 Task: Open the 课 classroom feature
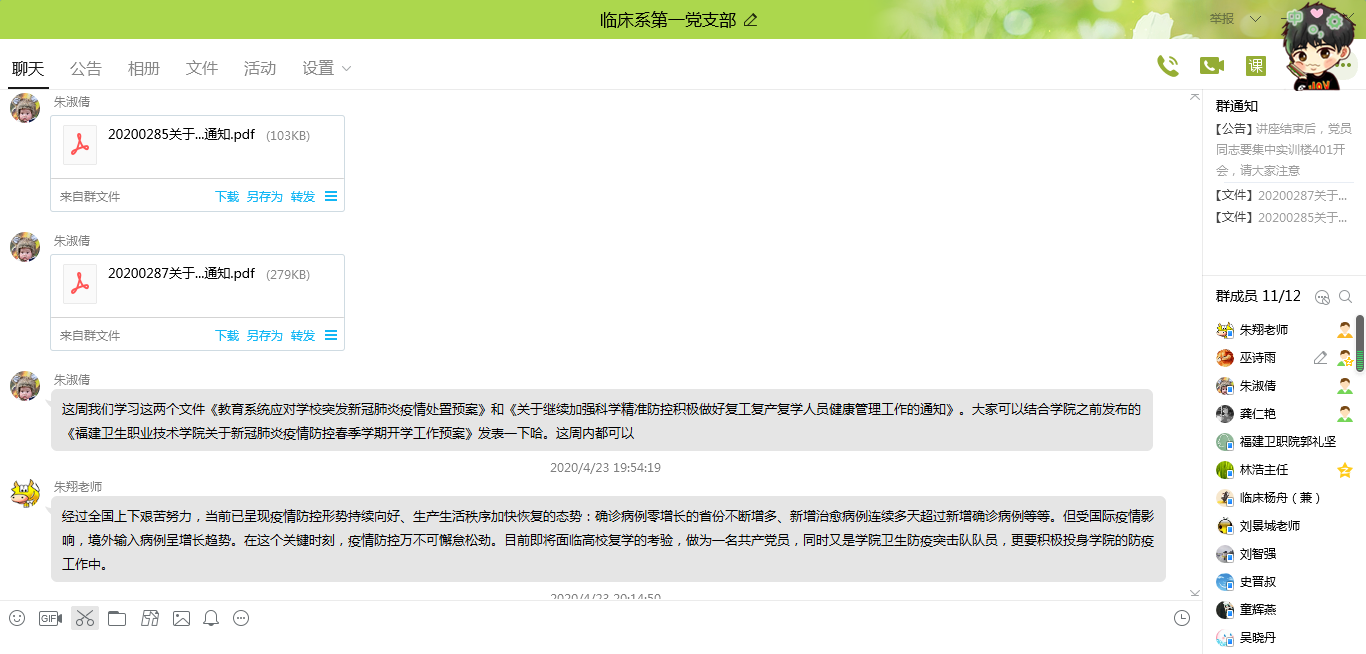point(1256,66)
